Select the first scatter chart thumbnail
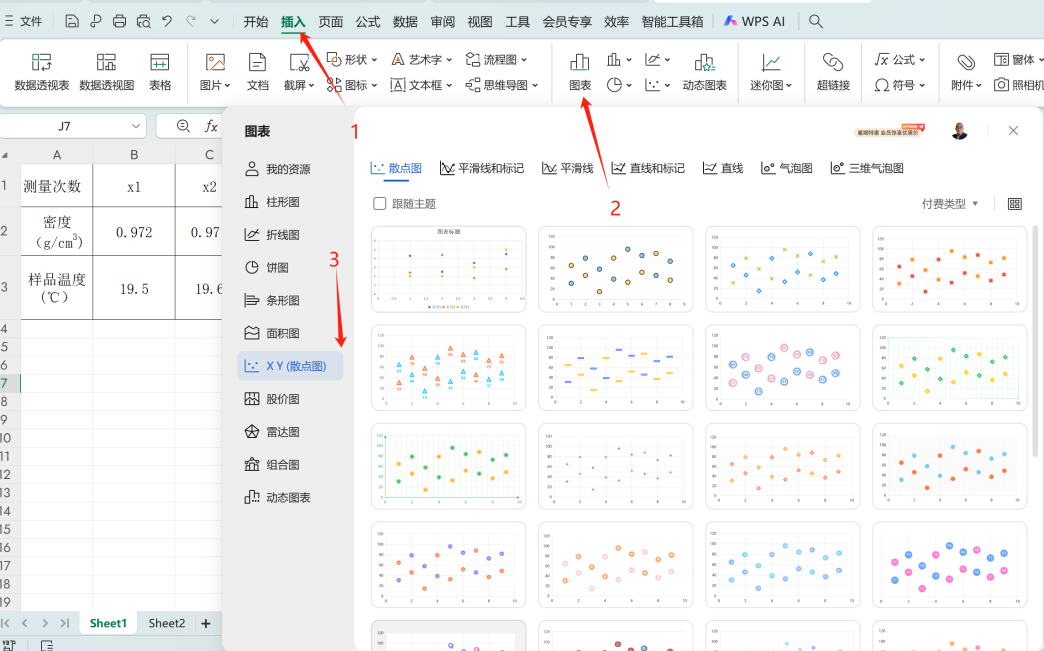1044x651 pixels. tap(448, 269)
